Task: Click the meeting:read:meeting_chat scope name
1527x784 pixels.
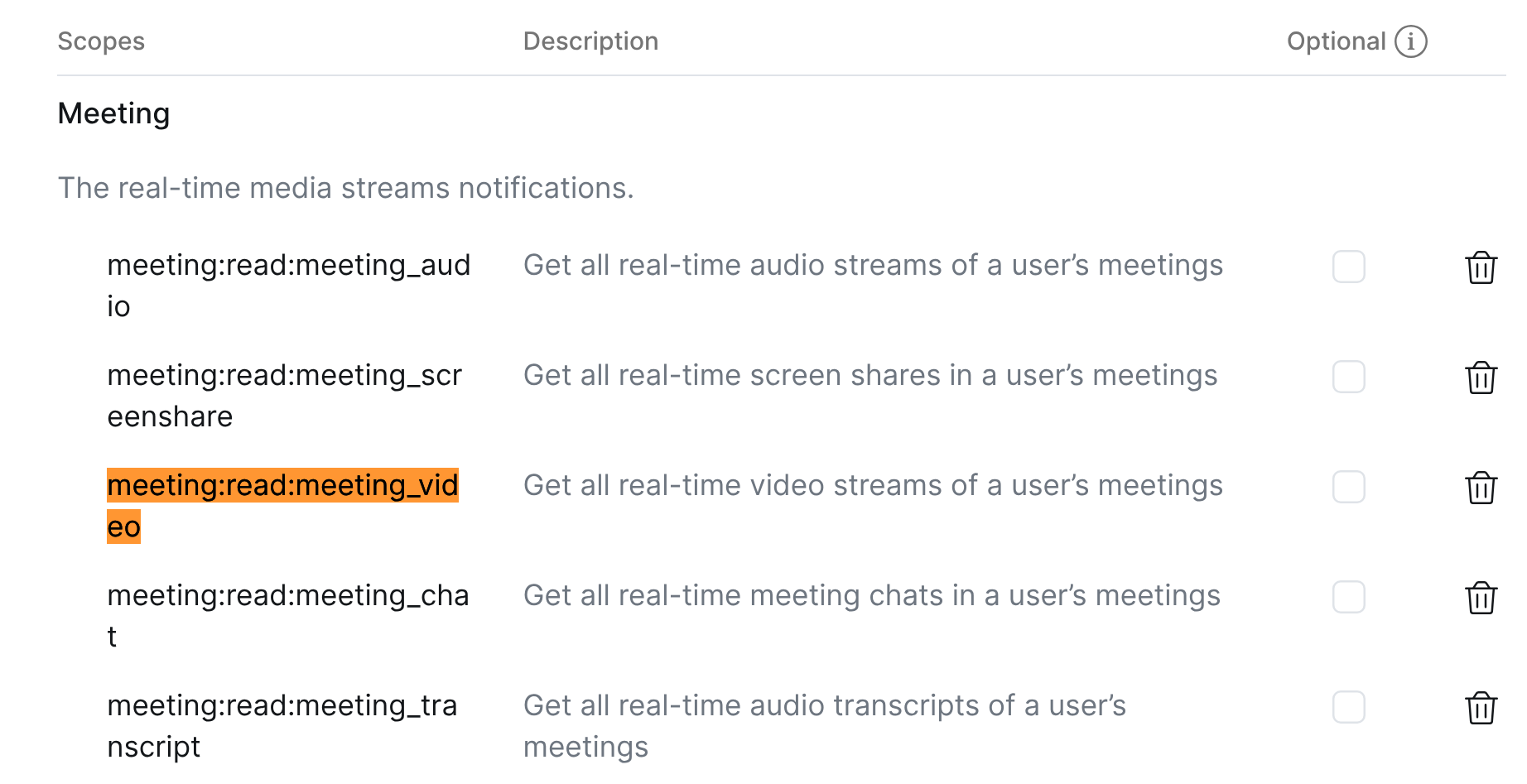Action: (287, 596)
